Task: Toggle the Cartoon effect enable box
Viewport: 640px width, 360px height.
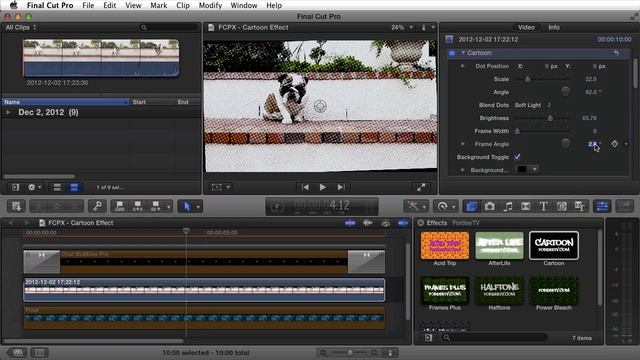Action: 452,53
